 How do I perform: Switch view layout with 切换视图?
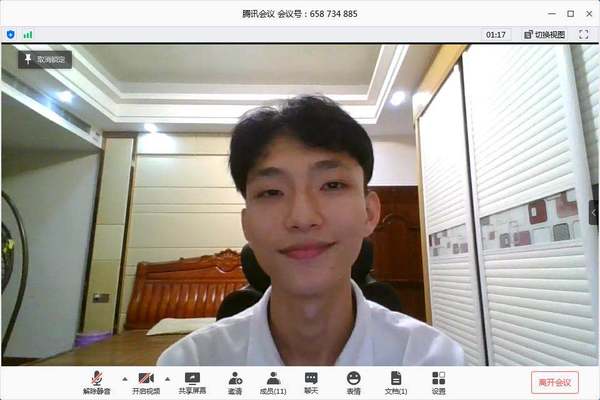point(543,34)
